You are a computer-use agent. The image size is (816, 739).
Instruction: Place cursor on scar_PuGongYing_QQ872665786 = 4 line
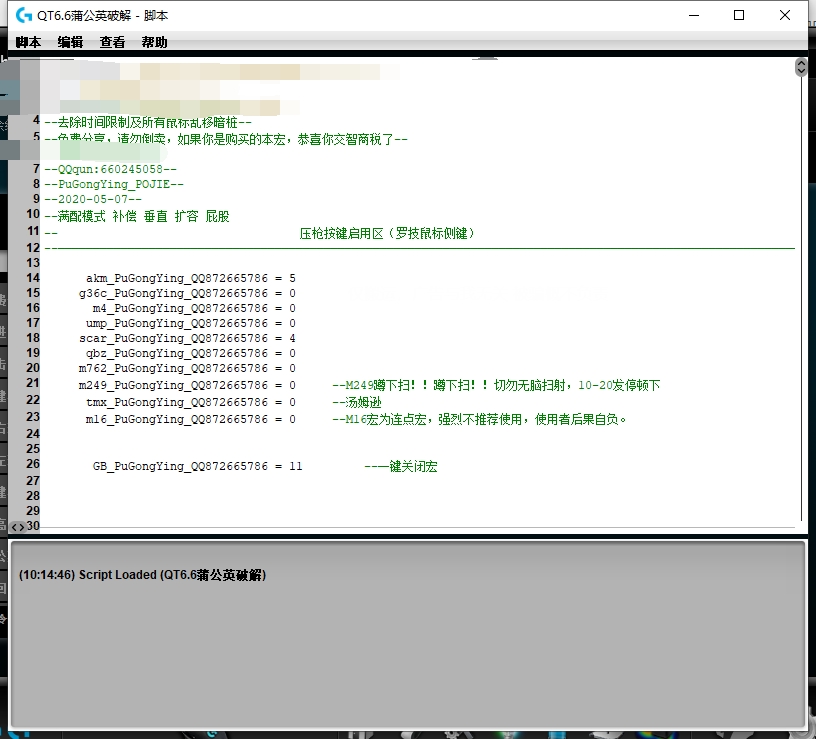(187, 338)
